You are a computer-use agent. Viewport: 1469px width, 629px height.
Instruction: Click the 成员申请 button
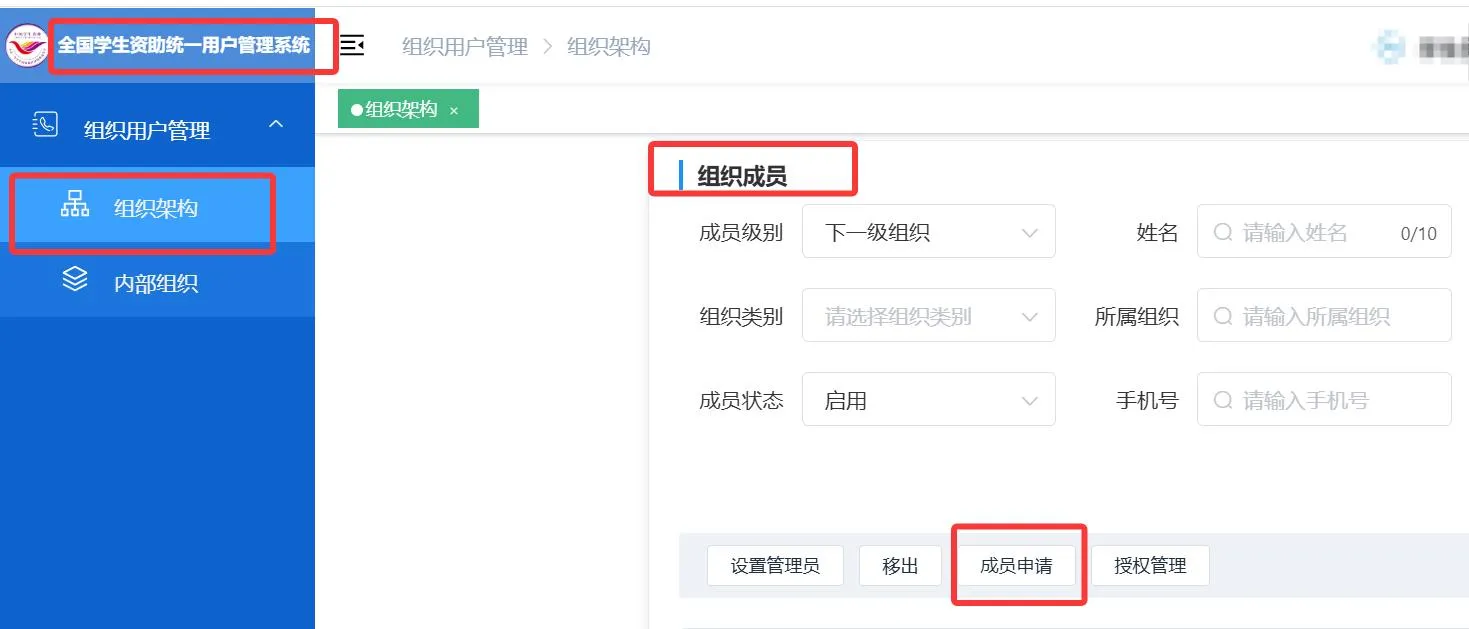coord(1016,566)
